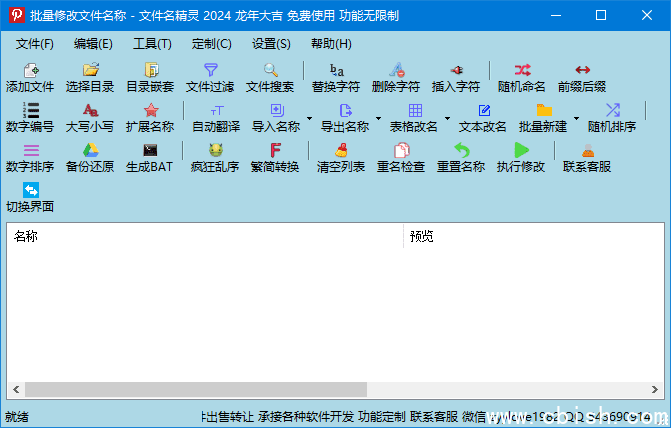Open 选择目录 folder selection tool
The height and width of the screenshot is (428, 671).
coord(90,78)
